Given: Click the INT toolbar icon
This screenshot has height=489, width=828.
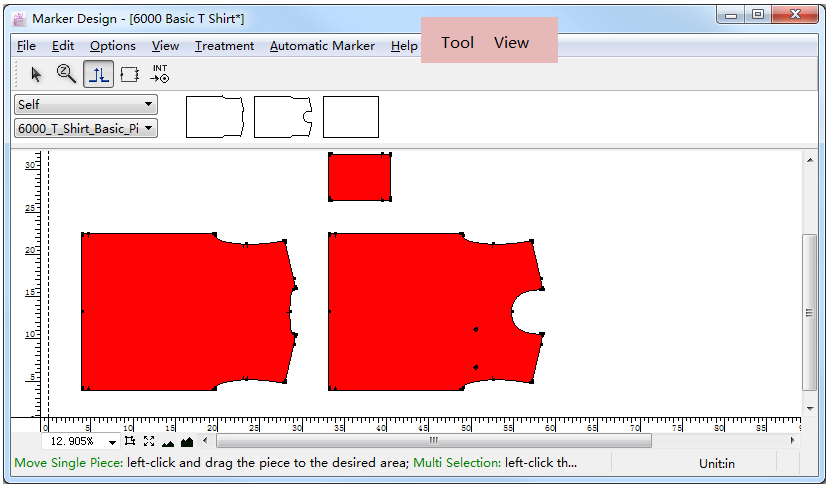Looking at the screenshot, I should (160, 74).
